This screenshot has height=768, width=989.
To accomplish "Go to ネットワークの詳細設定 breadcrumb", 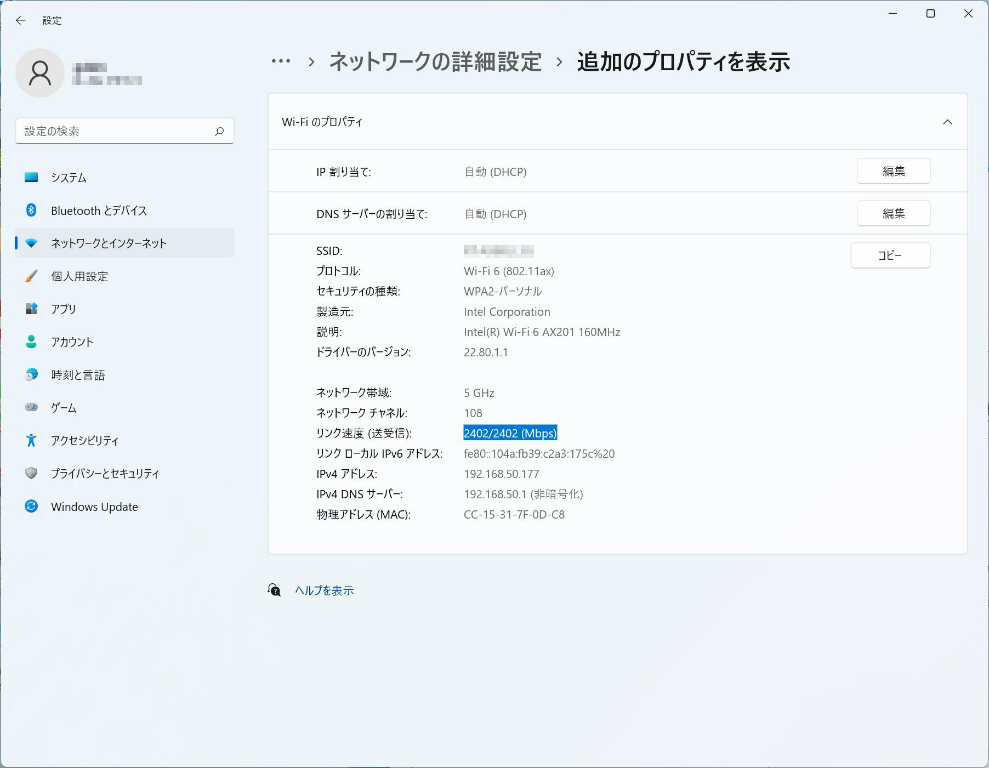I will point(435,62).
